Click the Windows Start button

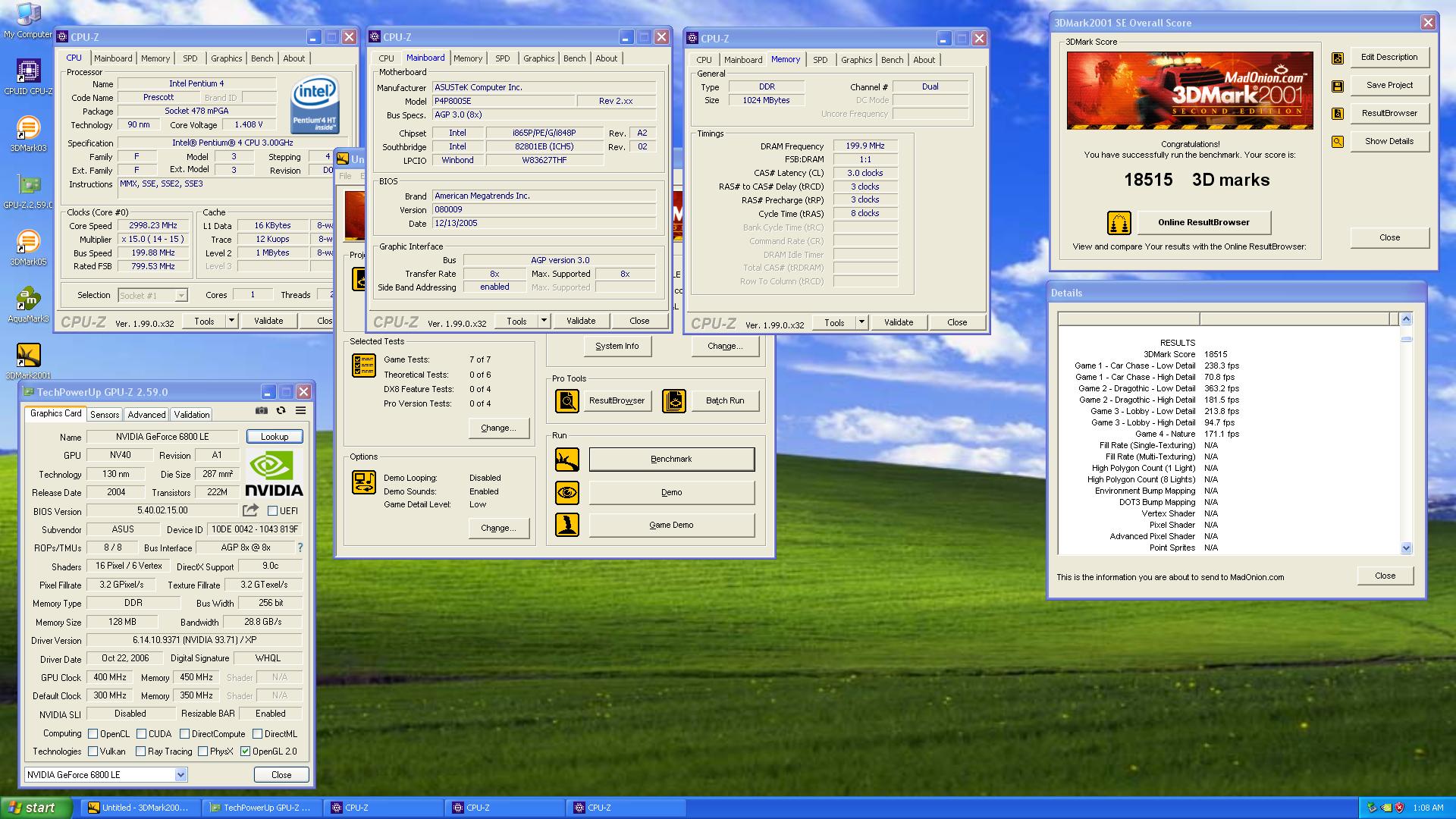tap(36, 808)
